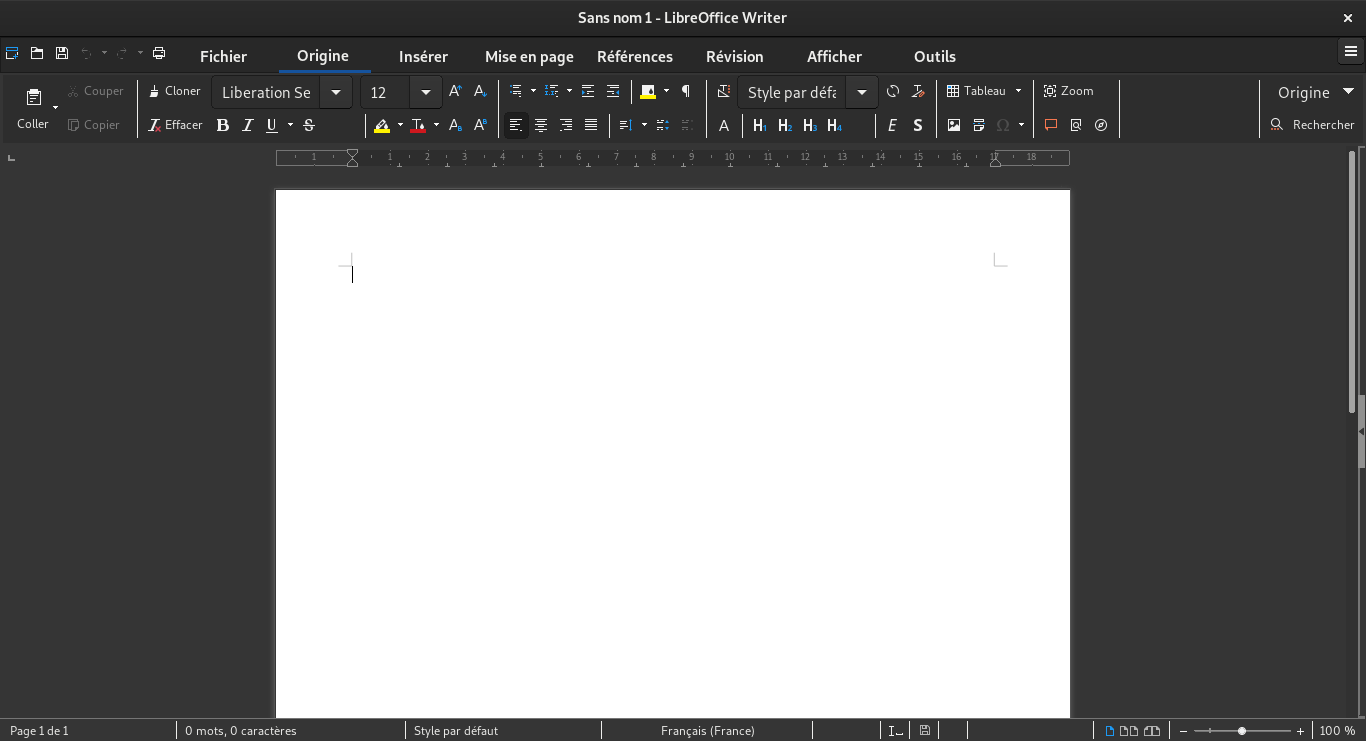The image size is (1366, 741).
Task: Switch to the Outils tab
Action: coord(935,57)
